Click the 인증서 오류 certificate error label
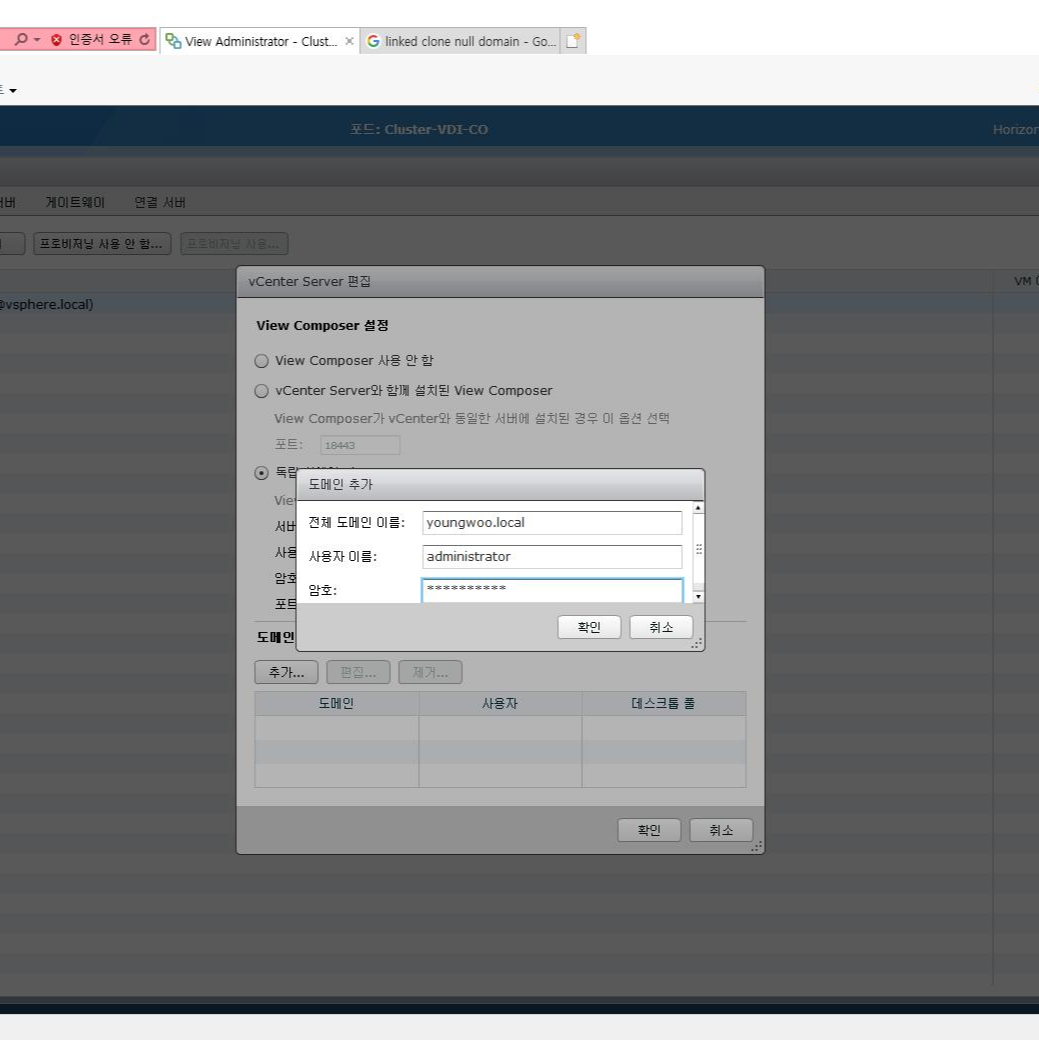 pos(100,40)
